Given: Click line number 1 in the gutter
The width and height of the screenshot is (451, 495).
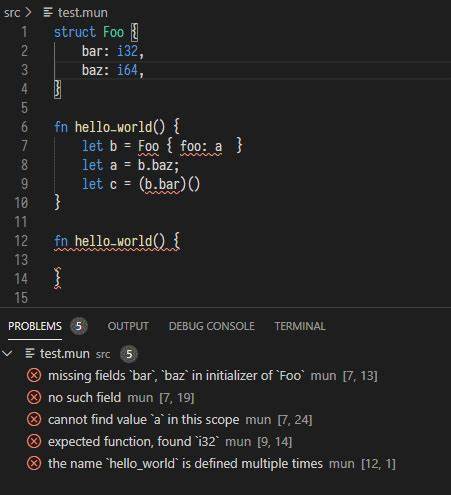Looking at the screenshot, I should tap(24, 32).
